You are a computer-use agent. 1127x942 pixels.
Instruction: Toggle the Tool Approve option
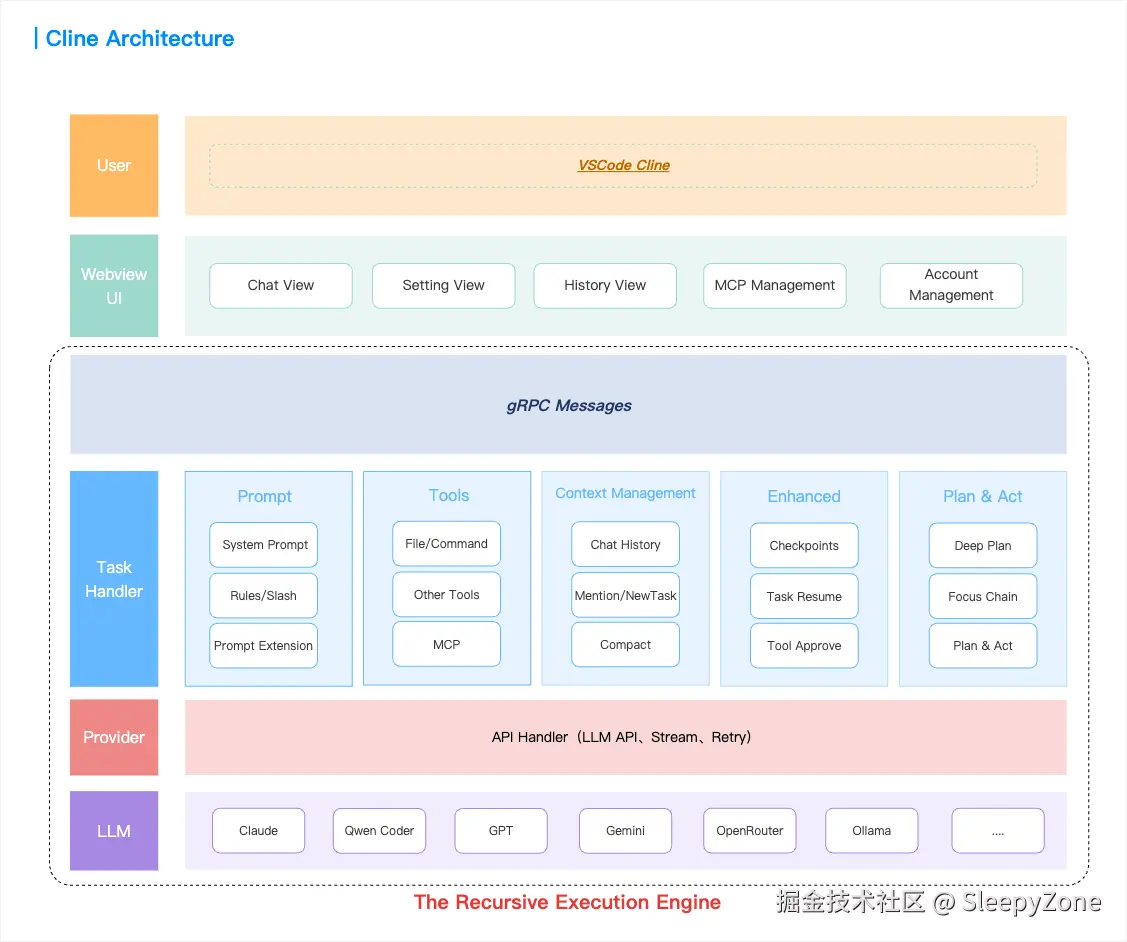(x=804, y=645)
